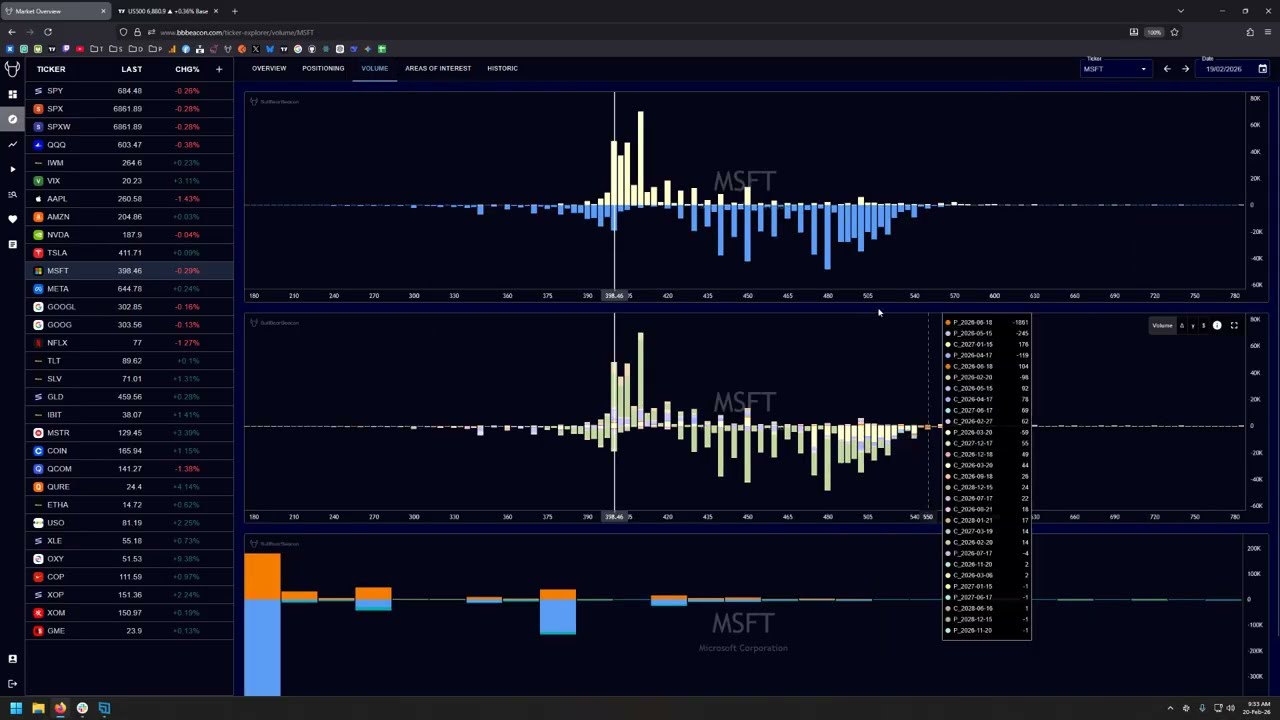
Task: Open a new browser tab
Action: pyautogui.click(x=234, y=11)
